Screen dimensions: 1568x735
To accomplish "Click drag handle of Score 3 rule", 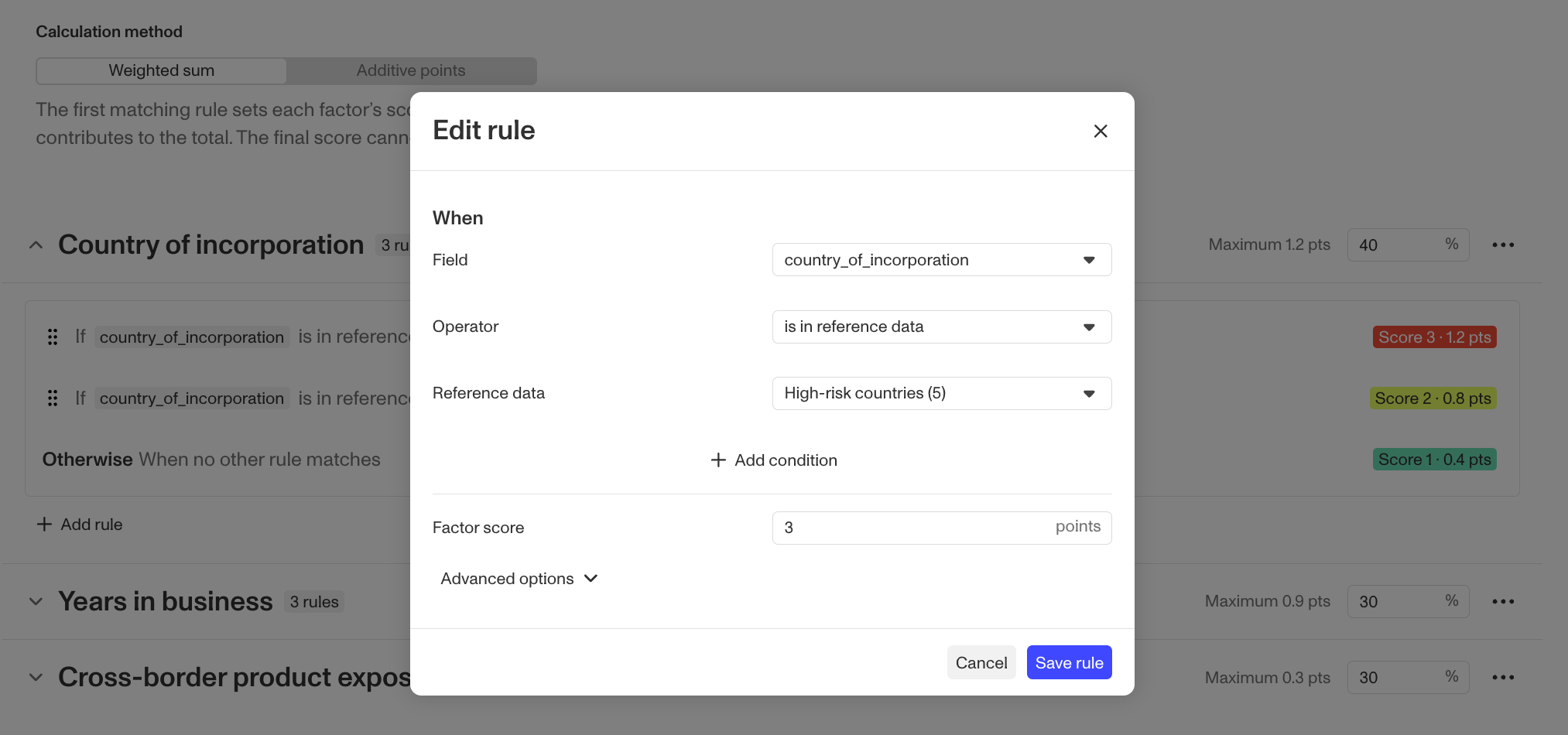I will click(53, 337).
